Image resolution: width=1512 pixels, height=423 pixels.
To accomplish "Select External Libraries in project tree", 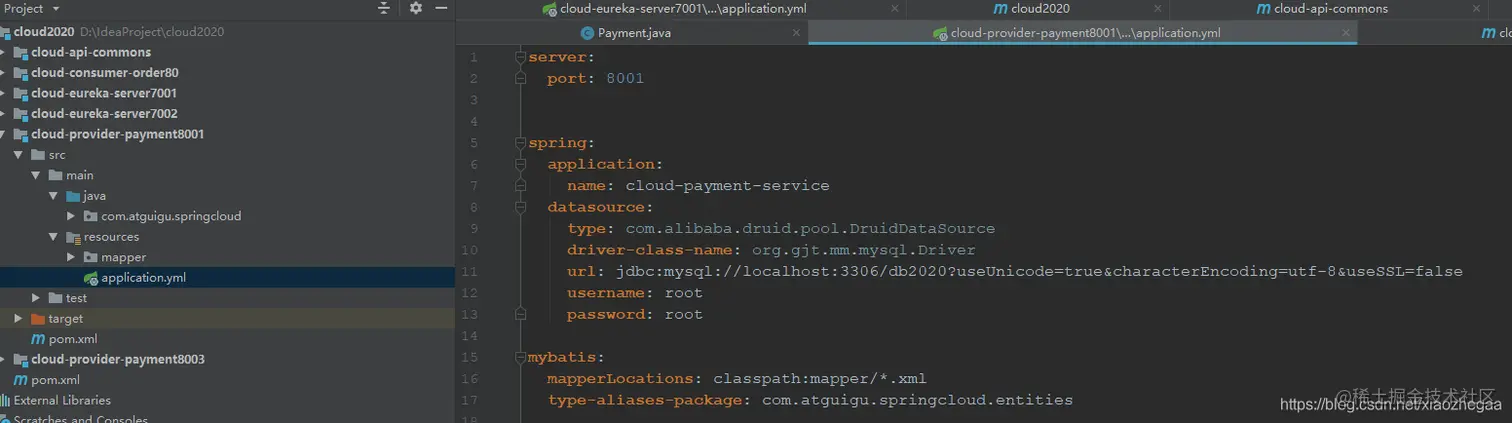I will pyautogui.click(x=62, y=400).
